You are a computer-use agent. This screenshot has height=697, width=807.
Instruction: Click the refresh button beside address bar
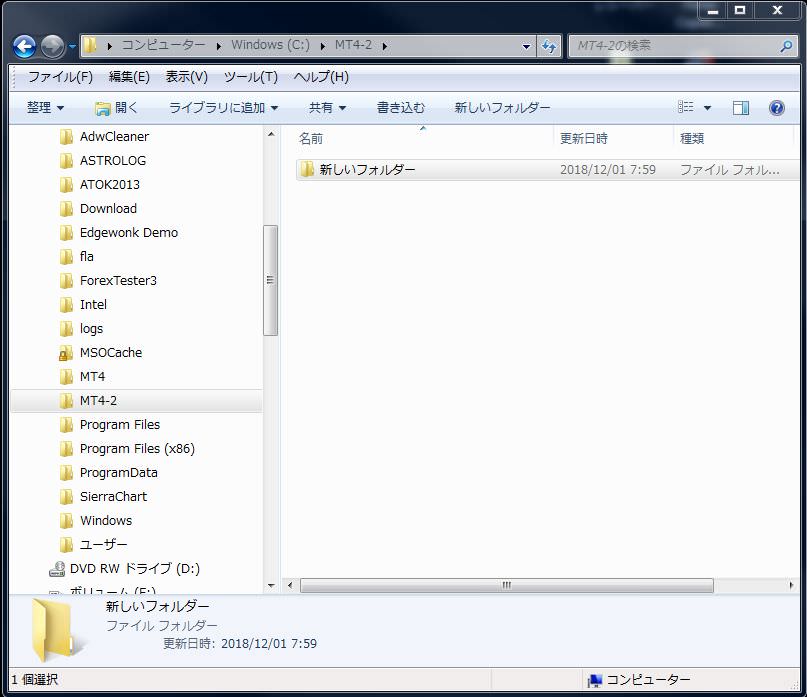click(549, 46)
